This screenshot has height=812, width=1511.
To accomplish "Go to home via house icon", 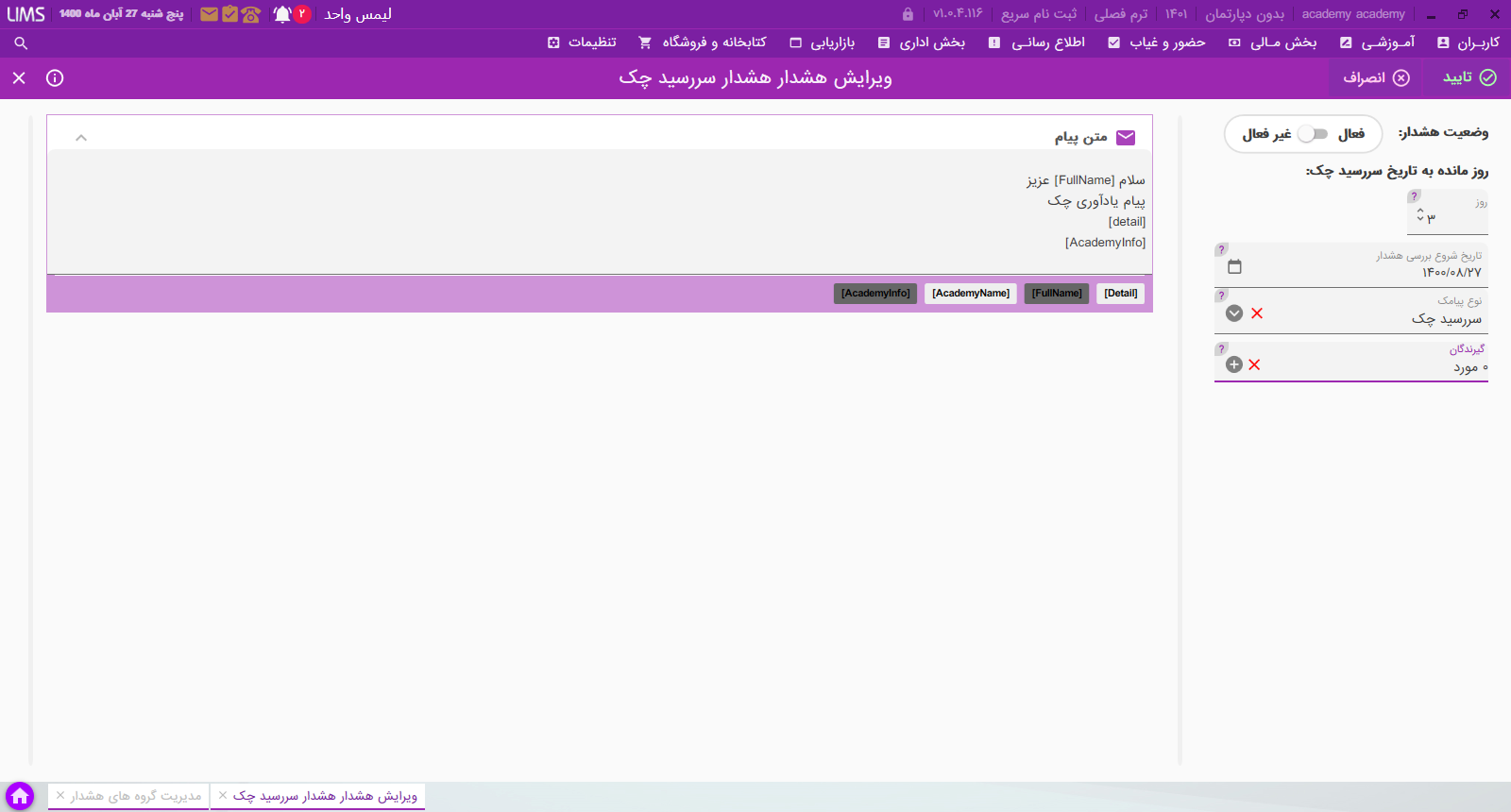I will [20, 796].
